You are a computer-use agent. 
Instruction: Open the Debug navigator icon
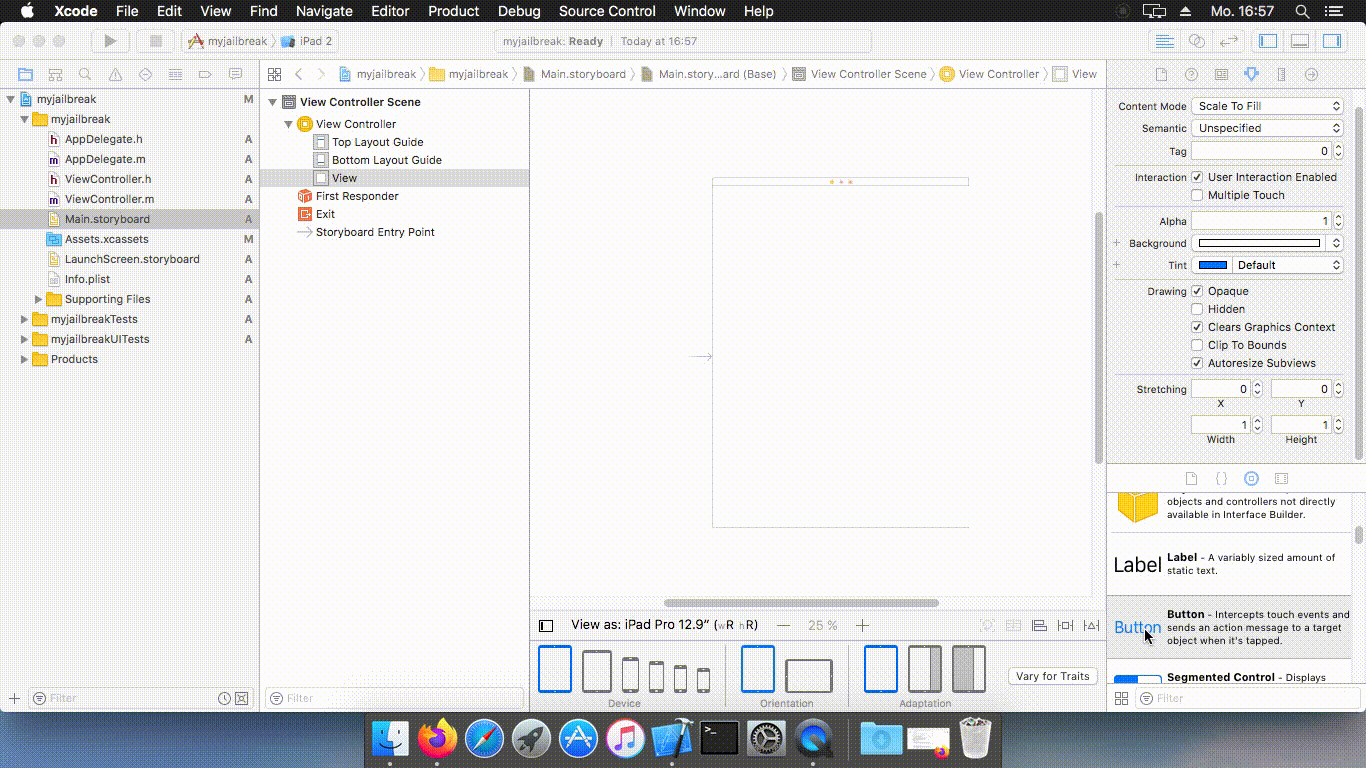pyautogui.click(x=175, y=74)
